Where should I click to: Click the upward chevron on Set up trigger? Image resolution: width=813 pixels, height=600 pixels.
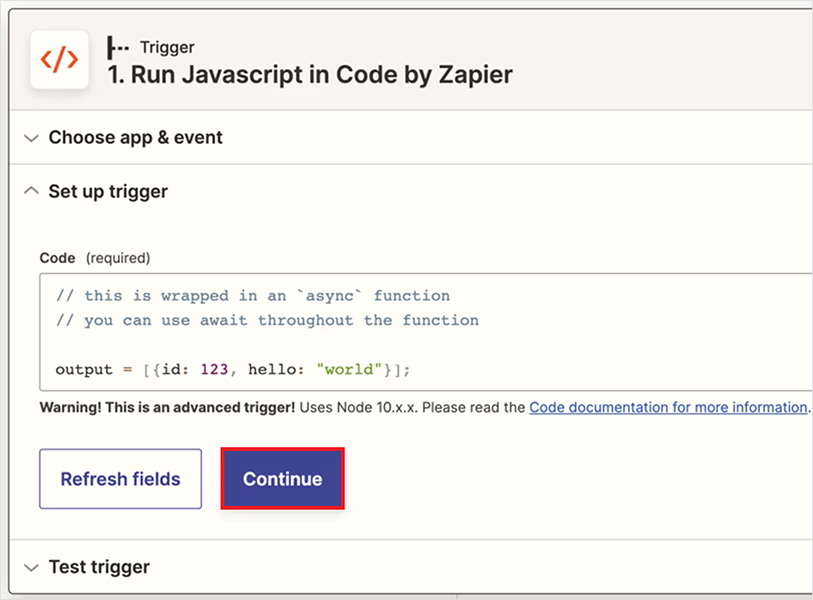(30, 191)
